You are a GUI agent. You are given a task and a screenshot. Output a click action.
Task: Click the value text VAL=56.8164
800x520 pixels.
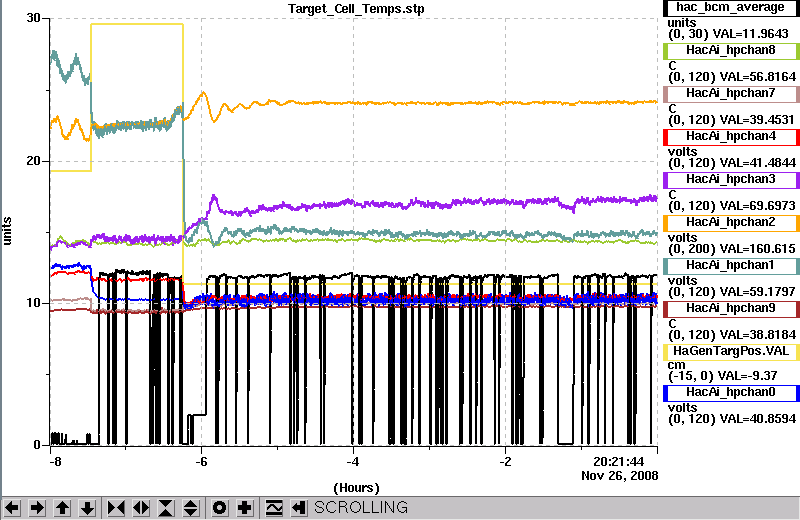[x=758, y=77]
